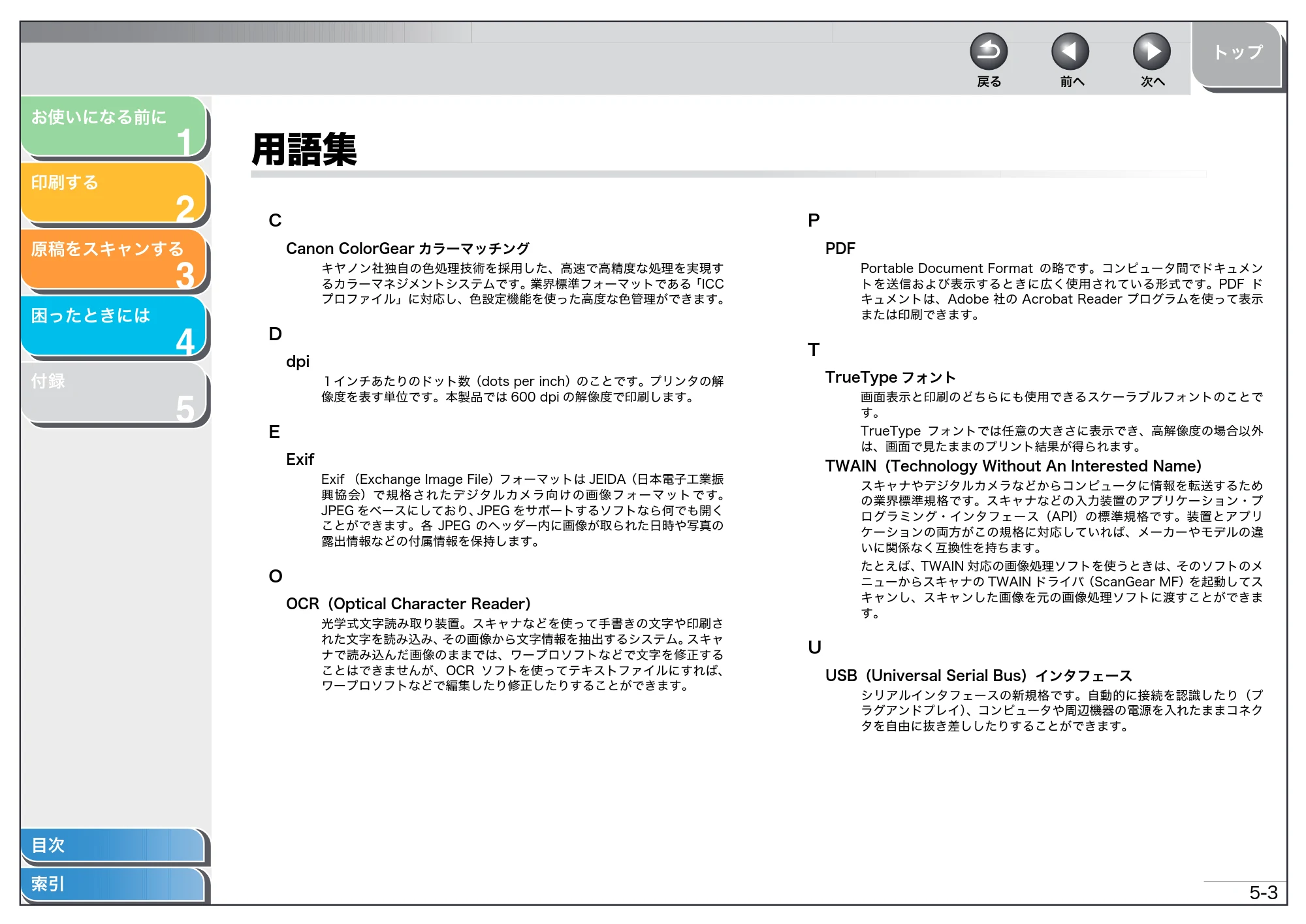Click the 次へ (next) right arrow icon

click(1152, 52)
